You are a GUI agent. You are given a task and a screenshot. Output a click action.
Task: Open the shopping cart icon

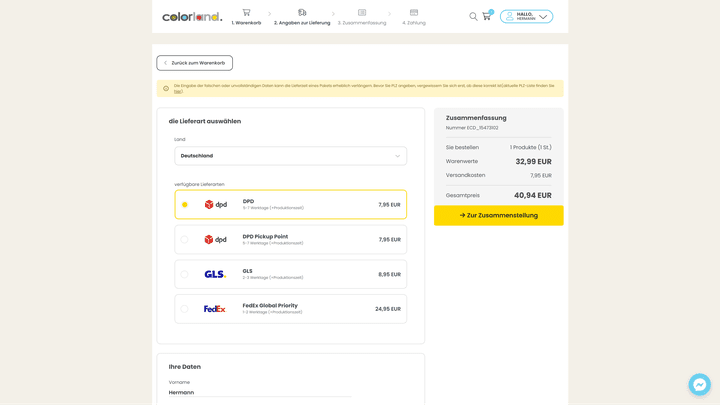[x=487, y=16]
